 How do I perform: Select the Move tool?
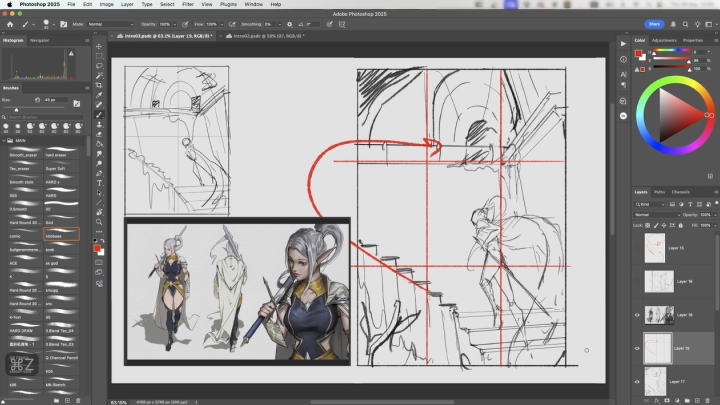(x=98, y=46)
